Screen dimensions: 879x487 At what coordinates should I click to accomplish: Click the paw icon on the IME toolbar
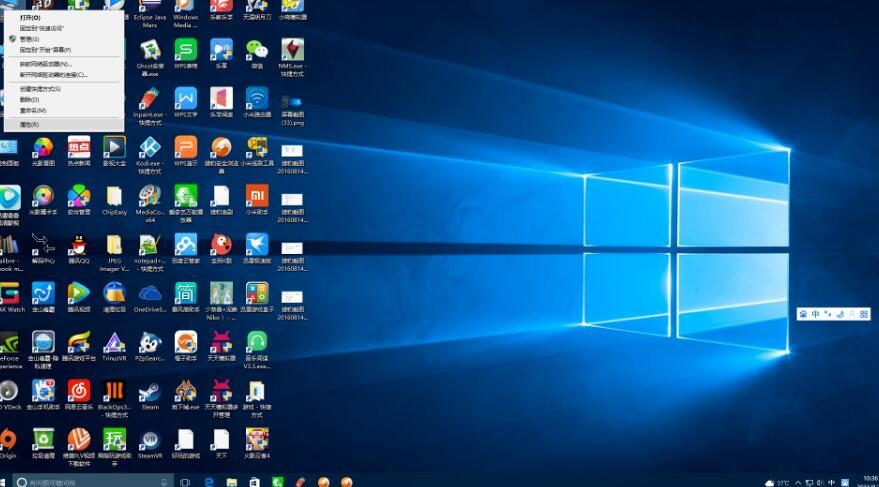tap(803, 314)
